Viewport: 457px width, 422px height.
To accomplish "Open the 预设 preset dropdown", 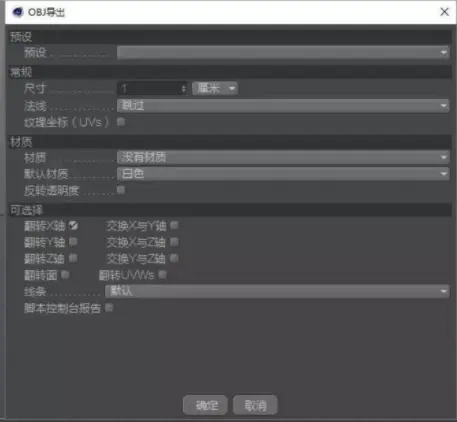I will click(x=283, y=53).
